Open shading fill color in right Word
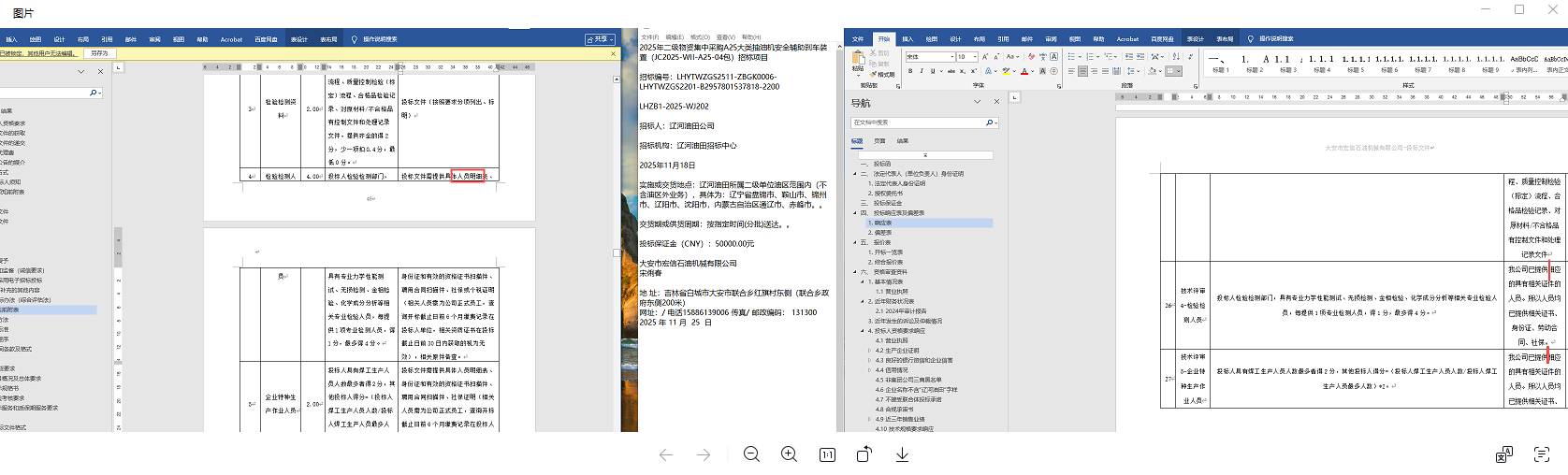Viewport: 1568px width, 475px height. (x=1152, y=71)
